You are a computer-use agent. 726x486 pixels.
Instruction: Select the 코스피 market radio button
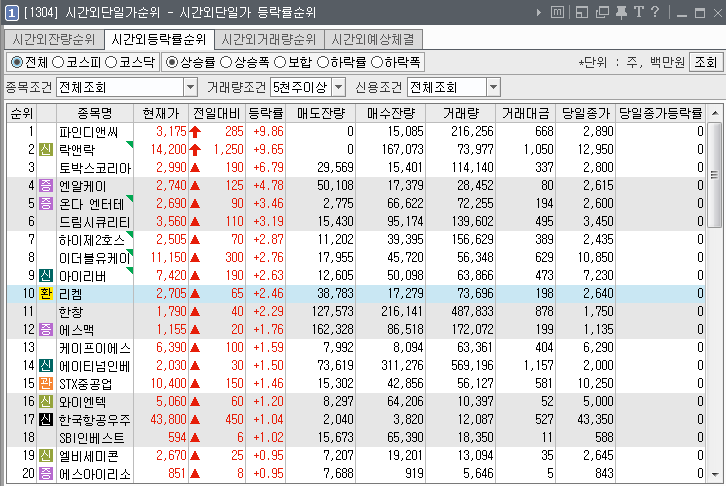(x=58, y=62)
